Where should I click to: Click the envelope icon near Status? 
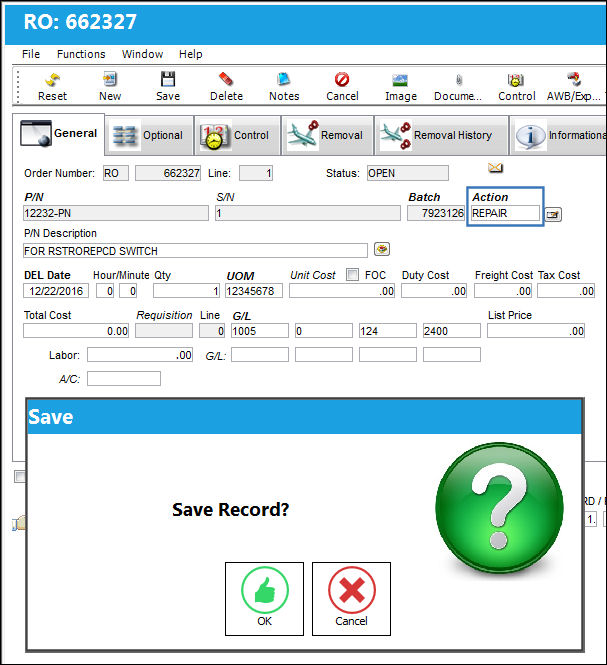(x=495, y=168)
